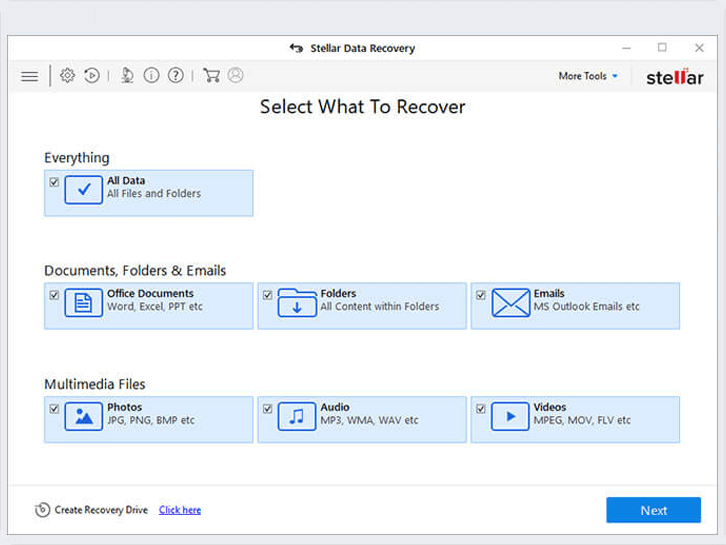
Task: Click the resume recovery icon
Action: pyautogui.click(x=92, y=75)
